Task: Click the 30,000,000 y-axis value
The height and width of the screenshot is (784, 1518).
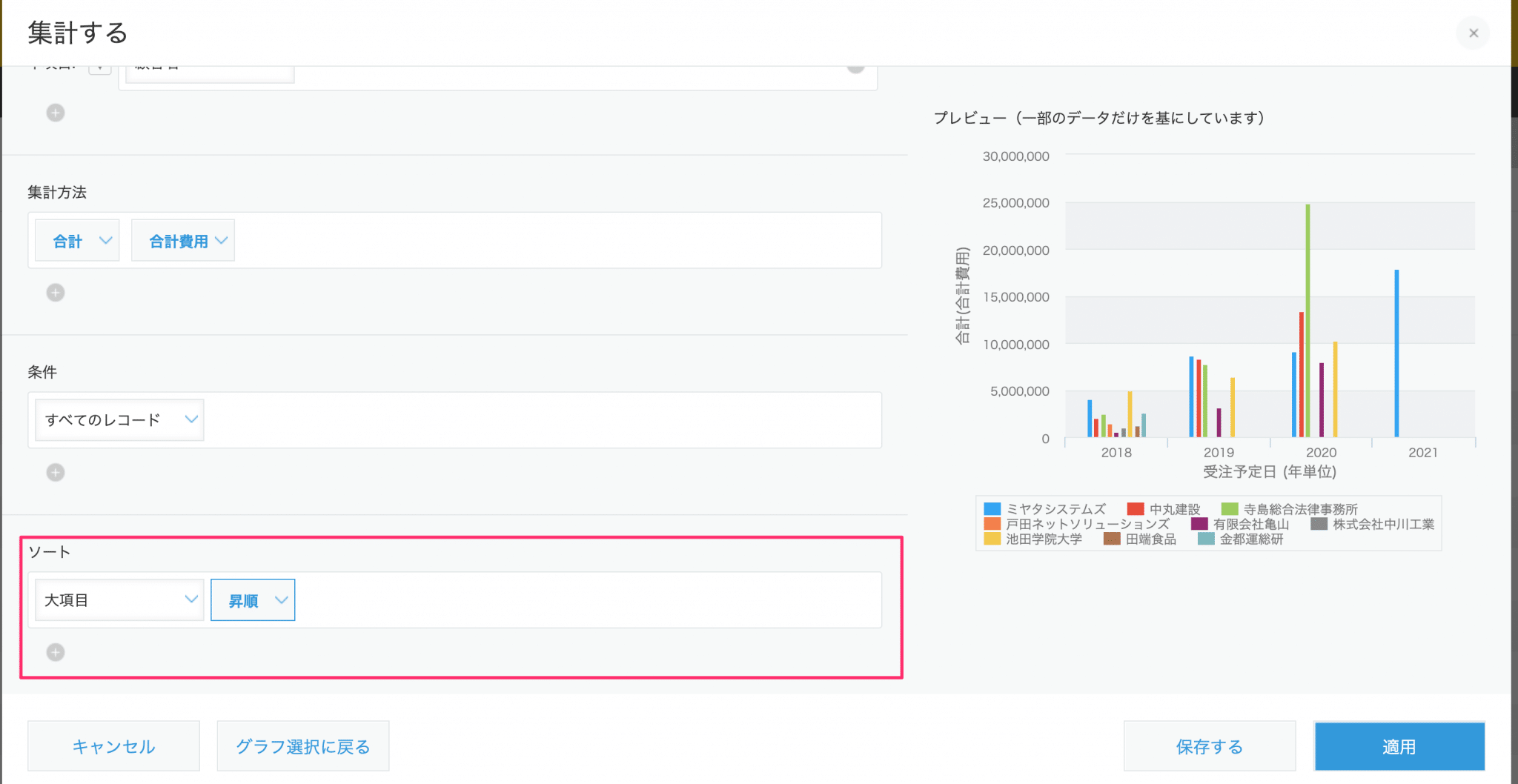Action: [x=1015, y=156]
